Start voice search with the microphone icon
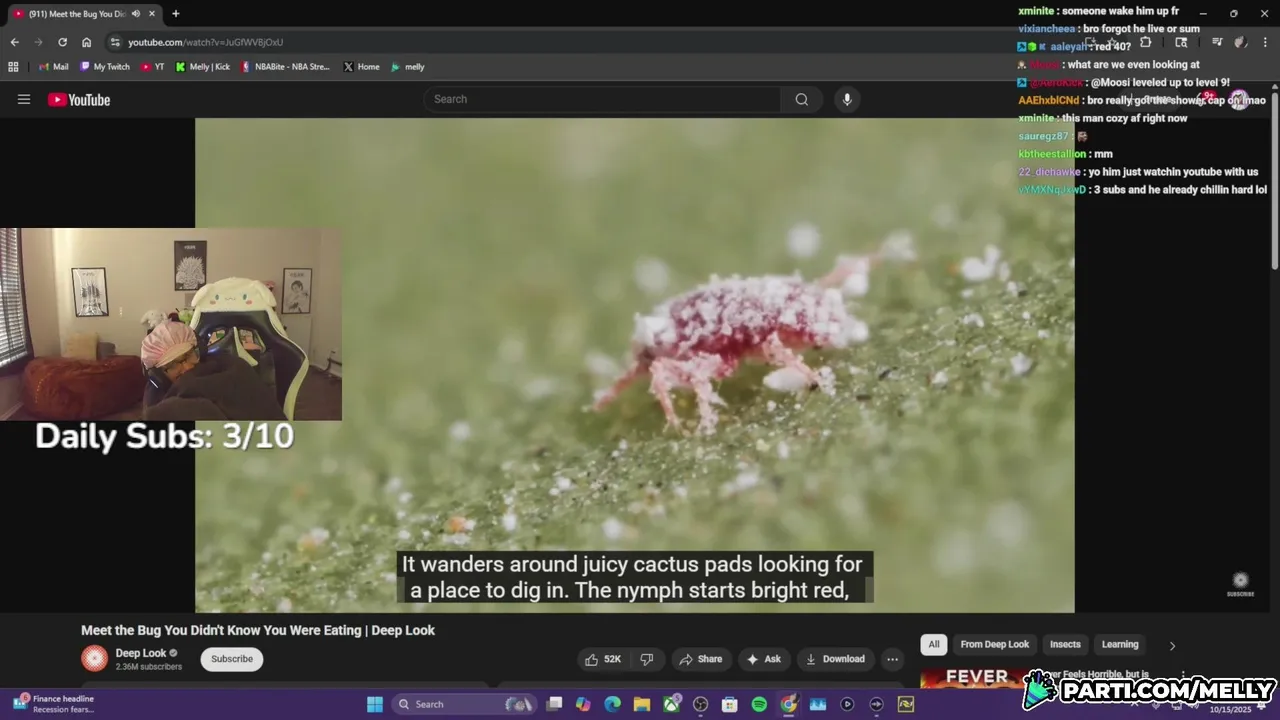Screen dimensions: 1280x720 [x=847, y=99]
